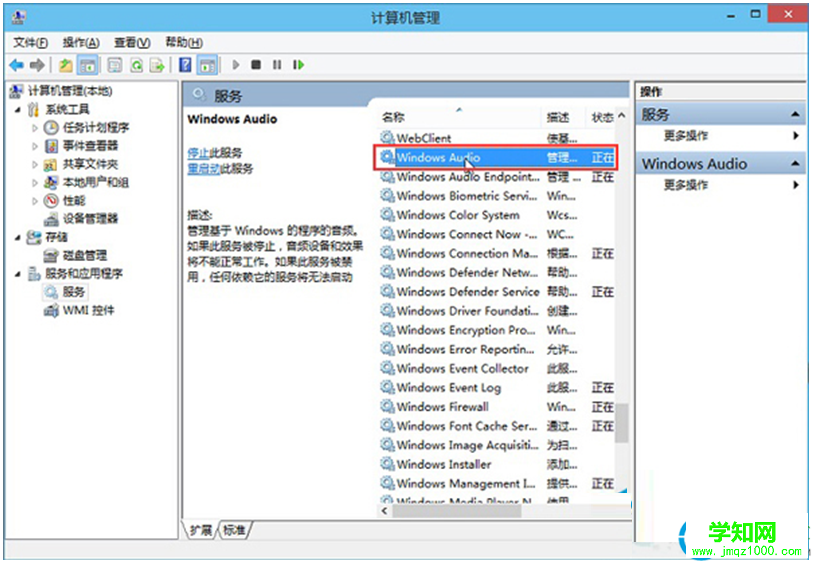
Task: Expand the 事件查看器 tree node
Action: pos(35,146)
